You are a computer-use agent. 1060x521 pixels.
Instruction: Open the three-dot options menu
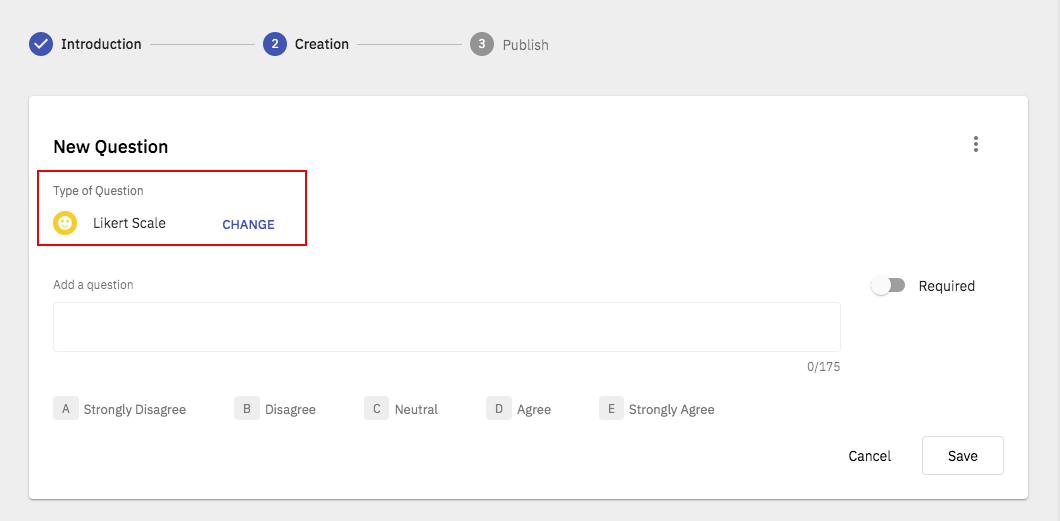tap(975, 144)
